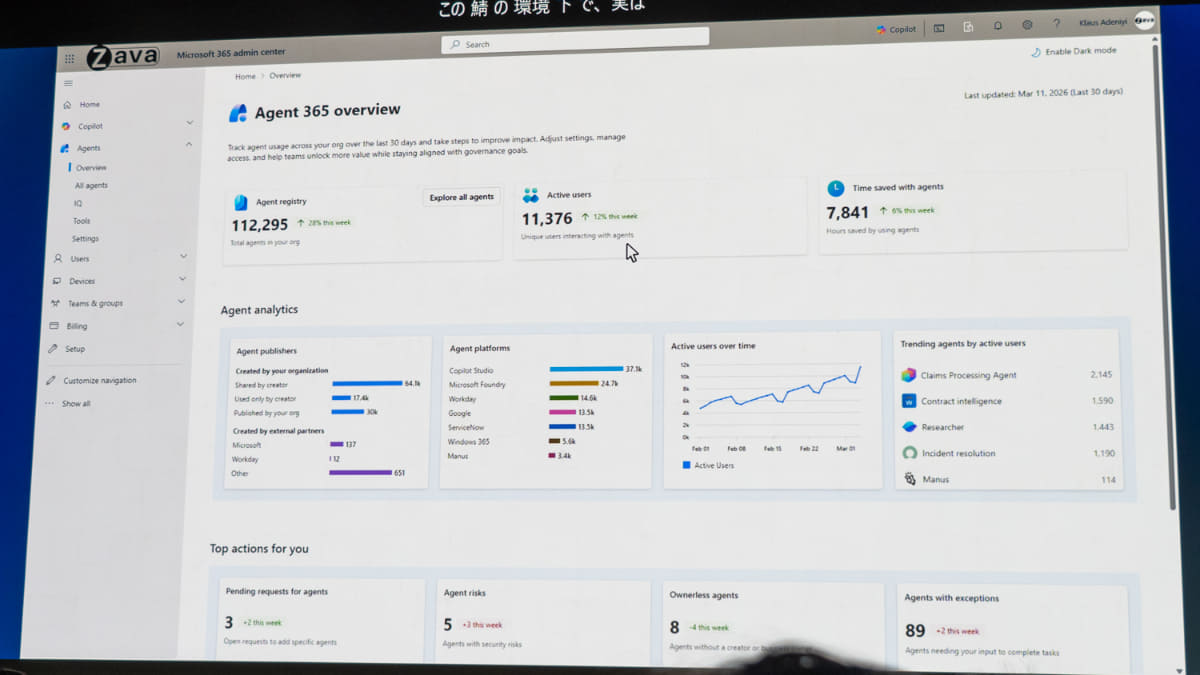
Task: Expand the Billing section chevron
Action: click(180, 323)
